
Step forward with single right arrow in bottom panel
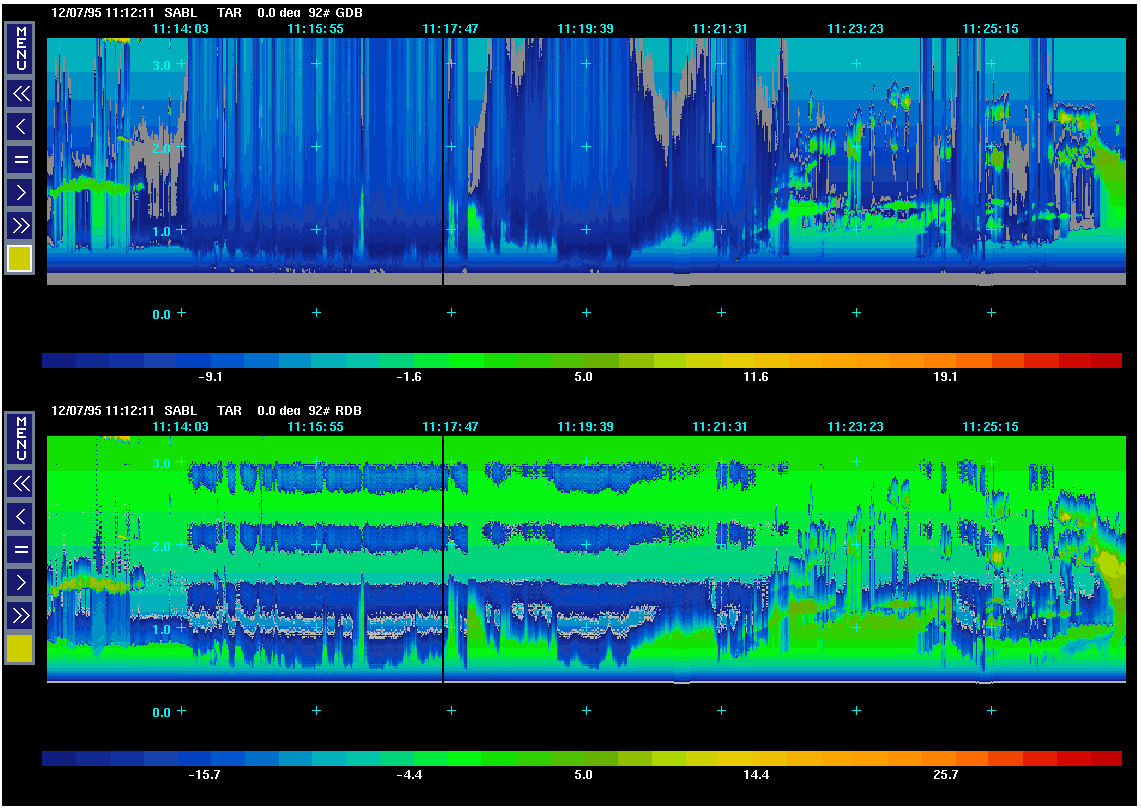coord(20,581)
